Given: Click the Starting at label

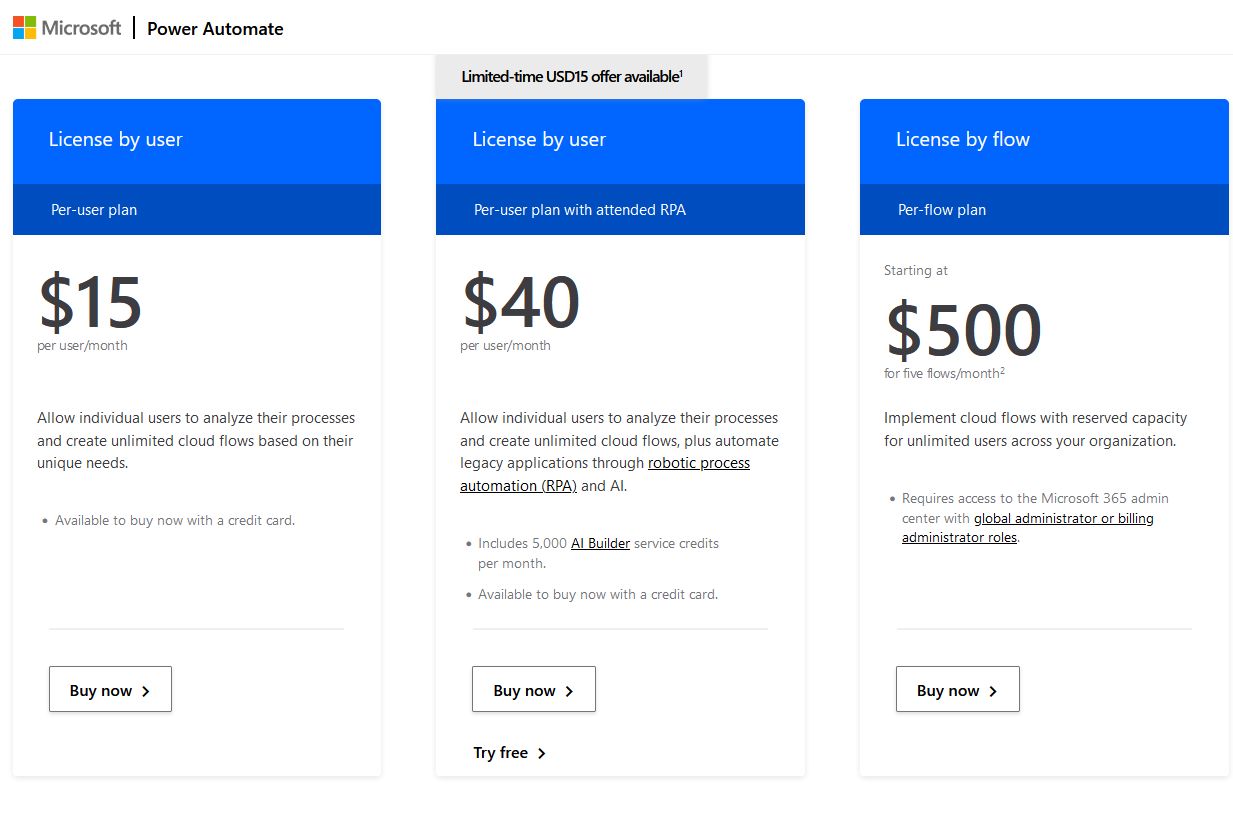Looking at the screenshot, I should pyautogui.click(x=916, y=270).
